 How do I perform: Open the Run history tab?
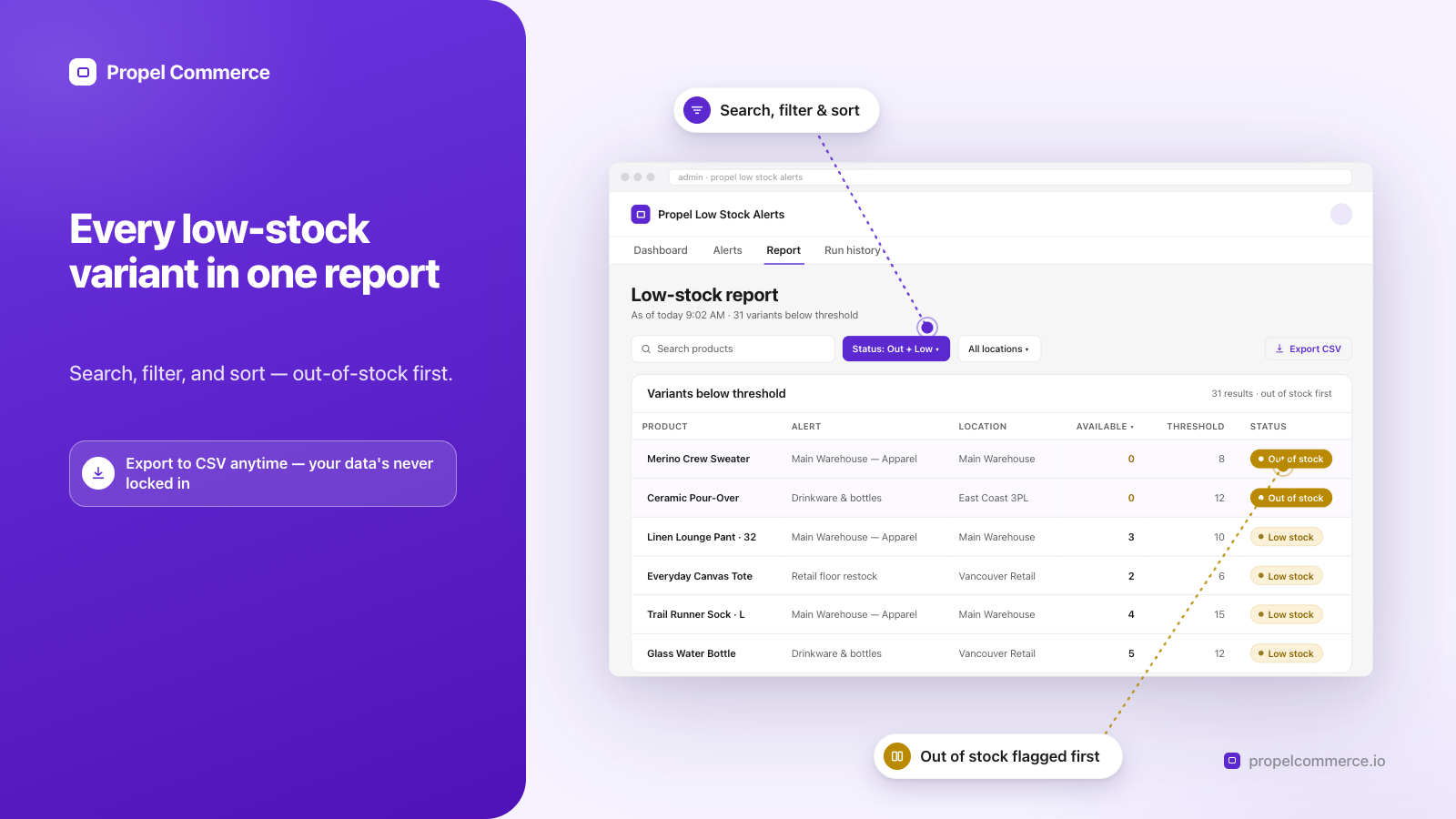pos(853,250)
